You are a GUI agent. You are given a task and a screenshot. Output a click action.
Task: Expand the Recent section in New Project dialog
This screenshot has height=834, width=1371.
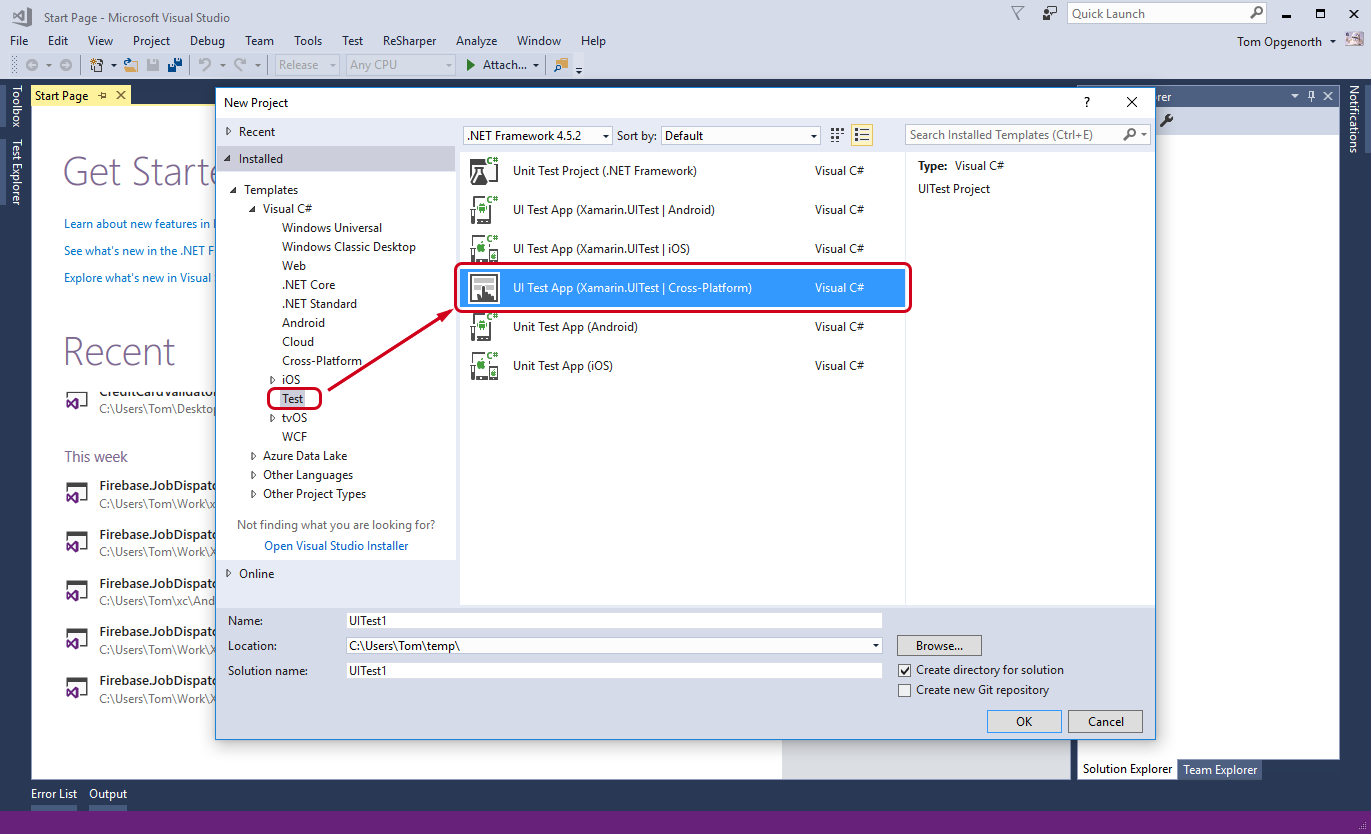229,132
